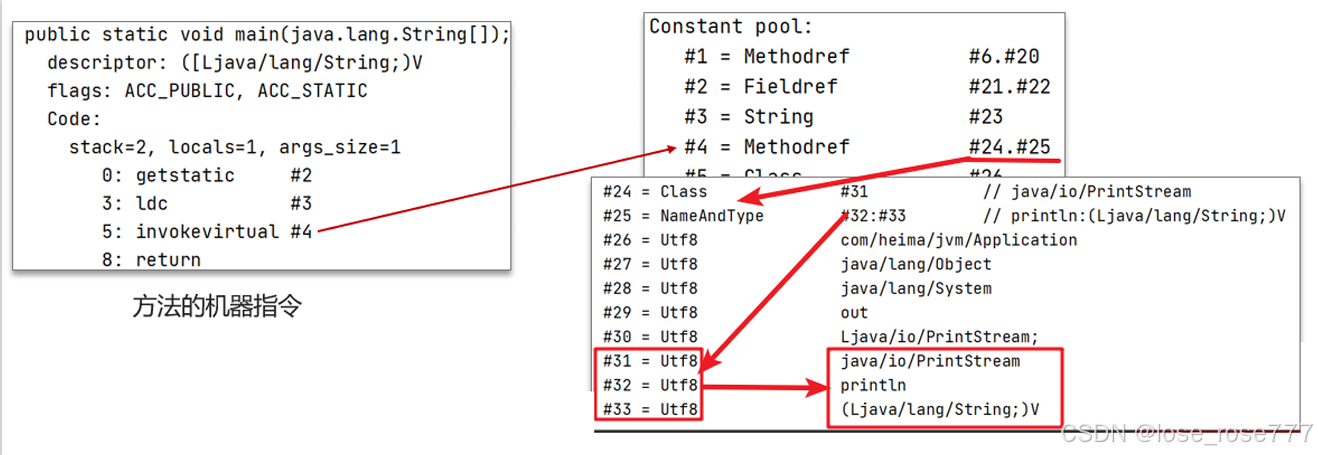1318x455 pixels.
Task: Click the 方法的机器指令 caption
Action: pos(216,307)
